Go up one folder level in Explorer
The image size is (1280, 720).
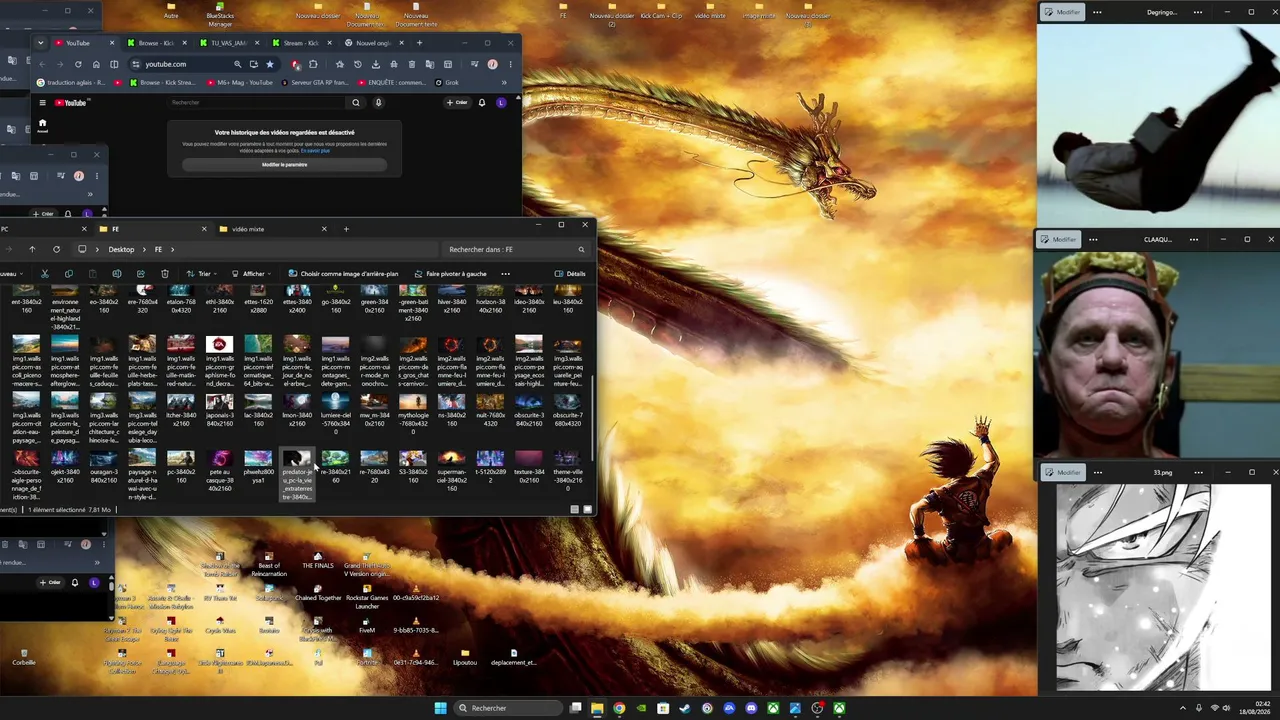32,249
